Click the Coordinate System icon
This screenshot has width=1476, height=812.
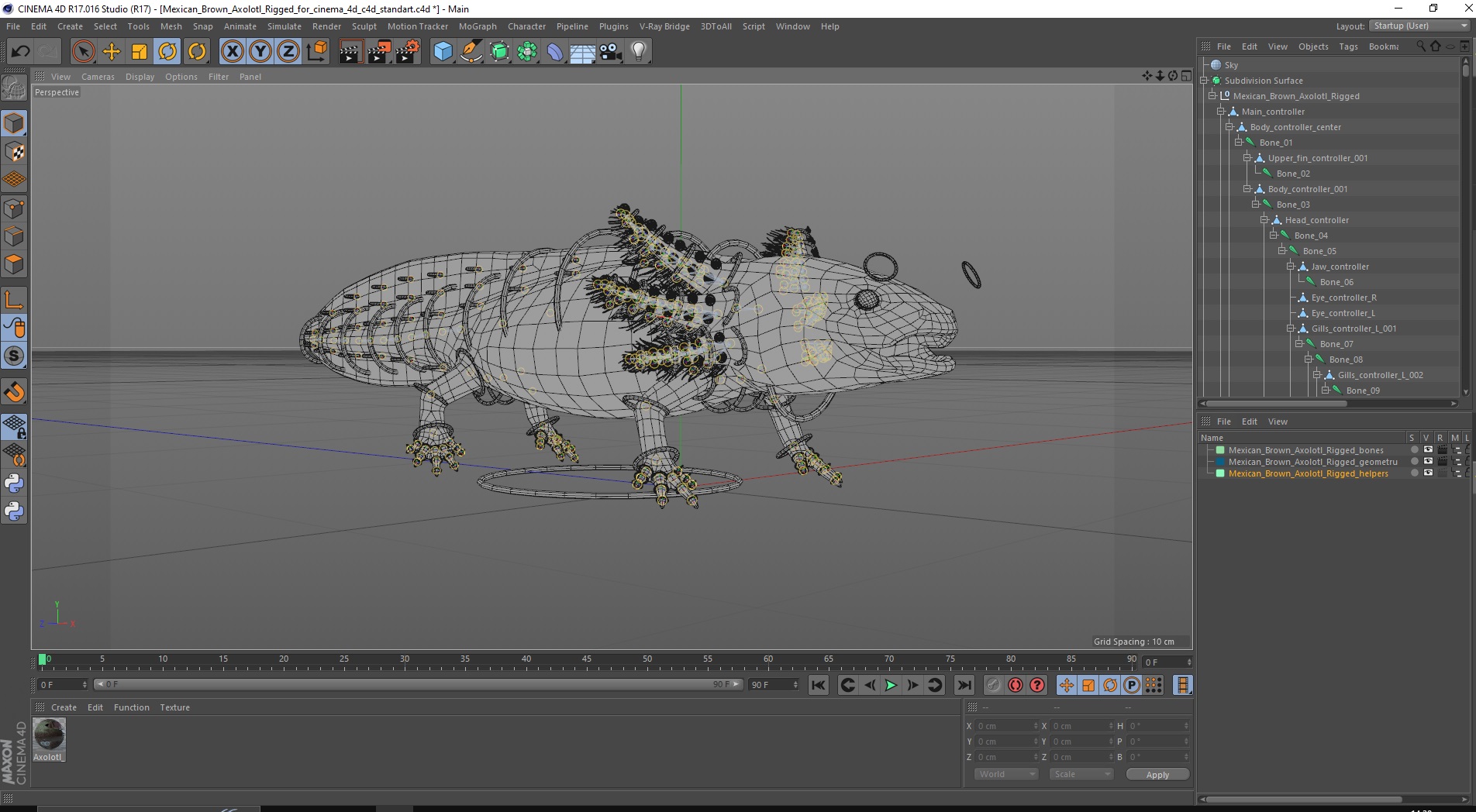pos(316,52)
